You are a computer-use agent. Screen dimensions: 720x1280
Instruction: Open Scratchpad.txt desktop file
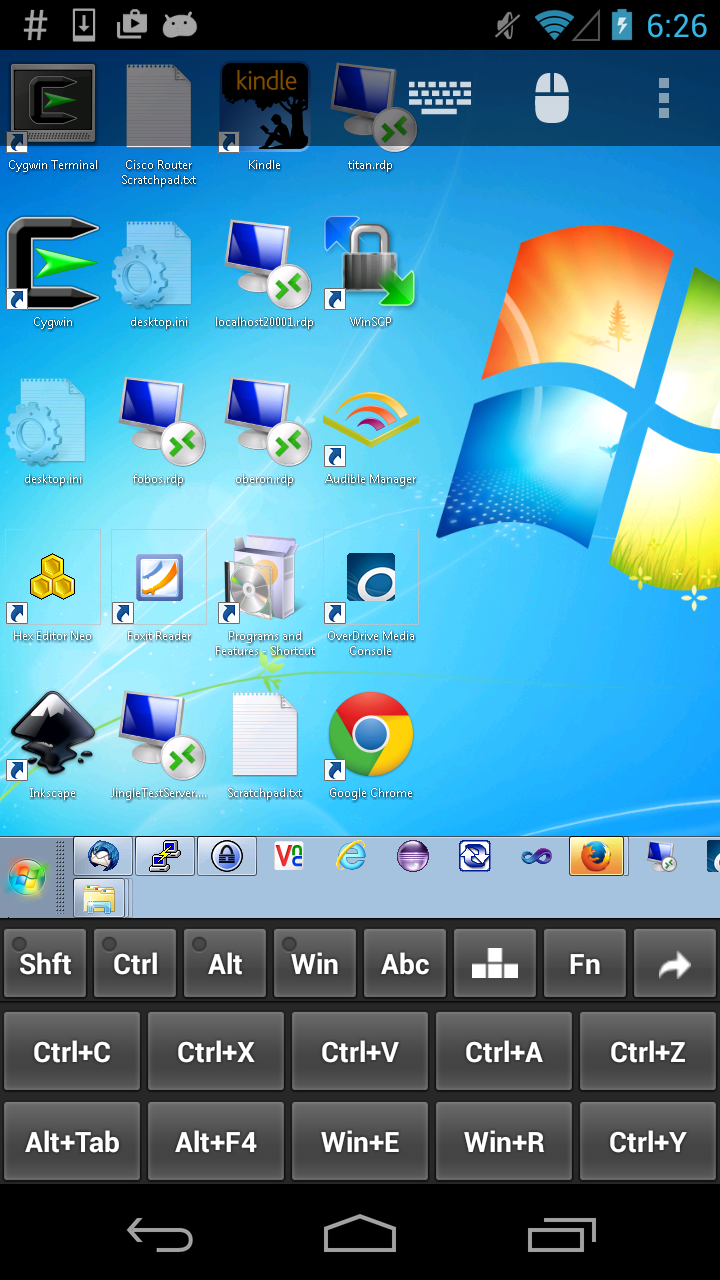click(264, 744)
